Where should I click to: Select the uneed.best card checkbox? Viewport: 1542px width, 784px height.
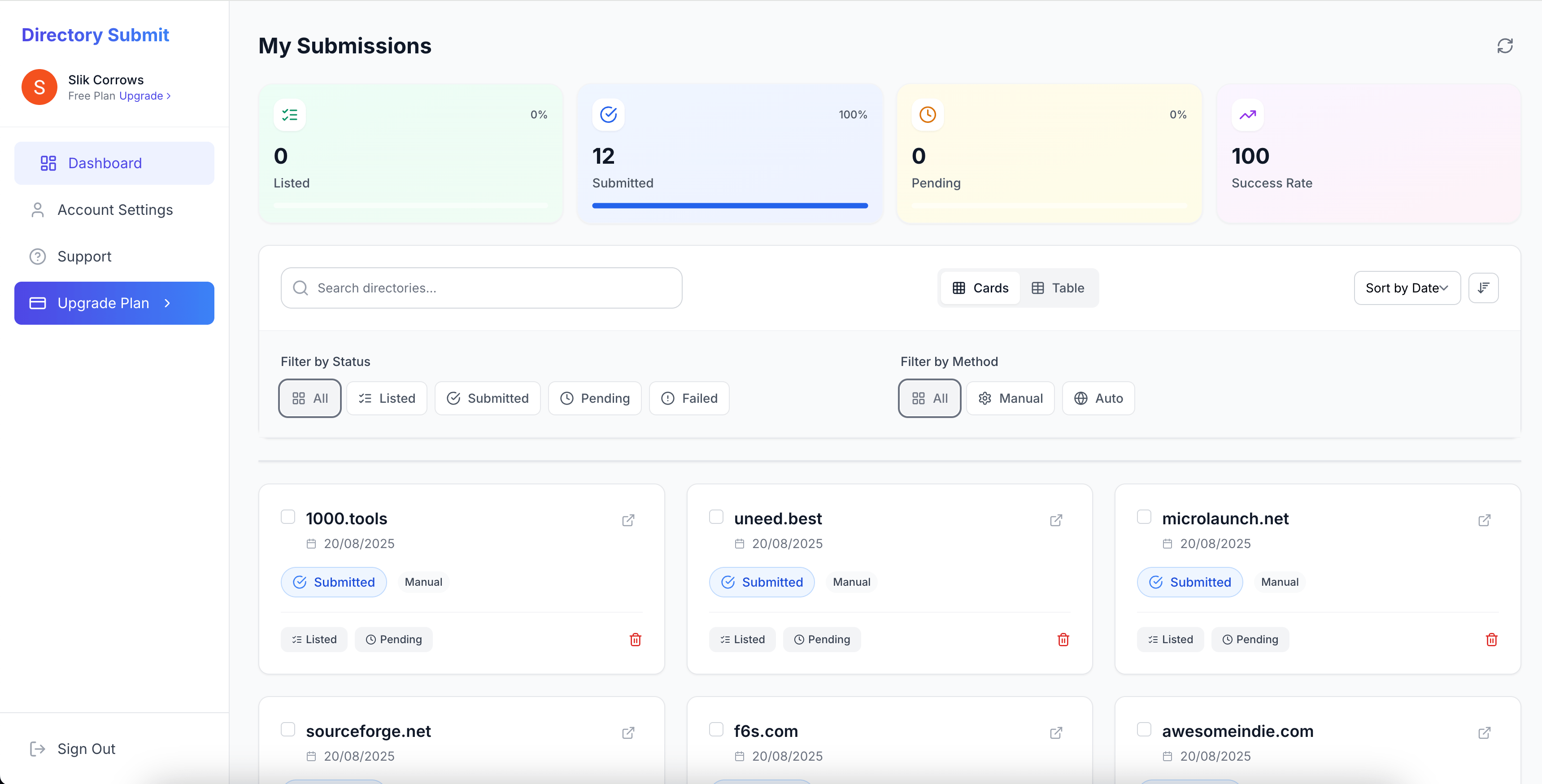[x=716, y=517]
